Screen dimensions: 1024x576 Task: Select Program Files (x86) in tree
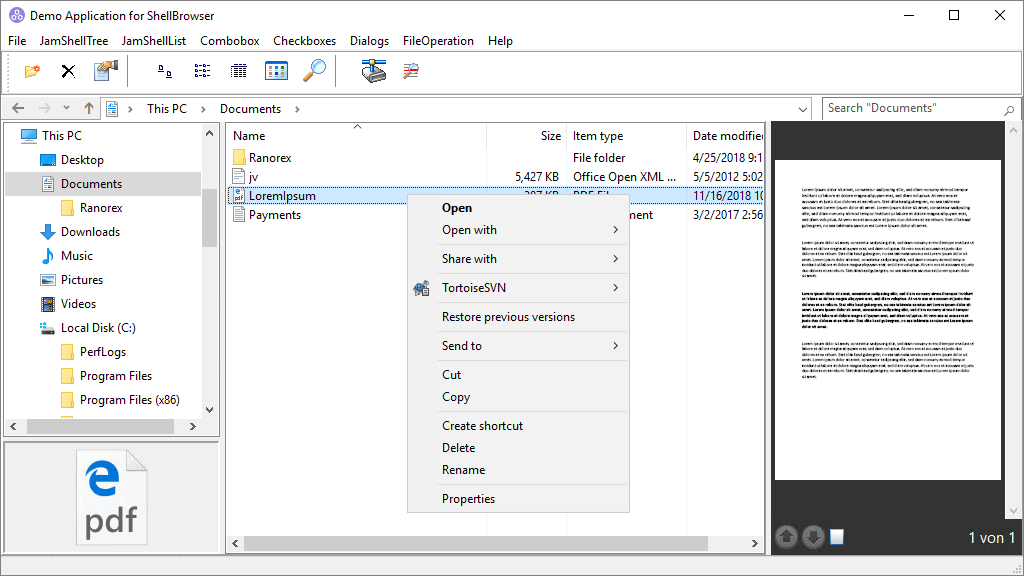click(x=129, y=400)
